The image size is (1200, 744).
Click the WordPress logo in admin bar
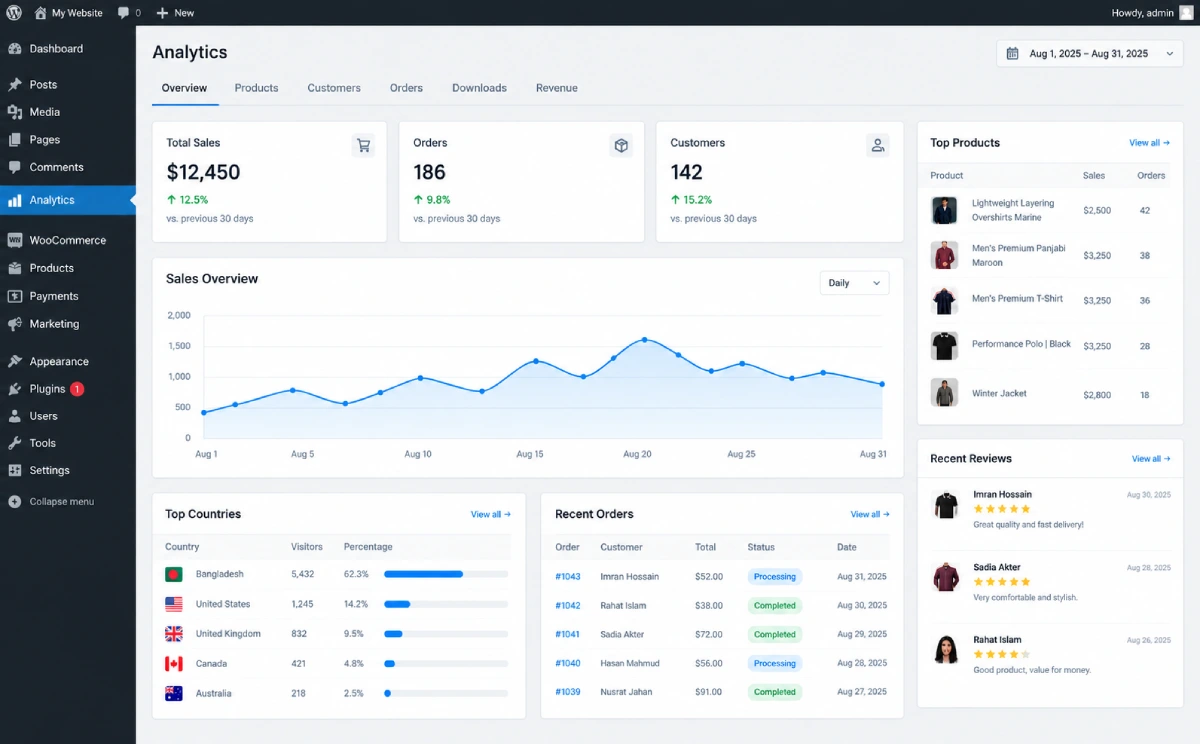coord(14,13)
